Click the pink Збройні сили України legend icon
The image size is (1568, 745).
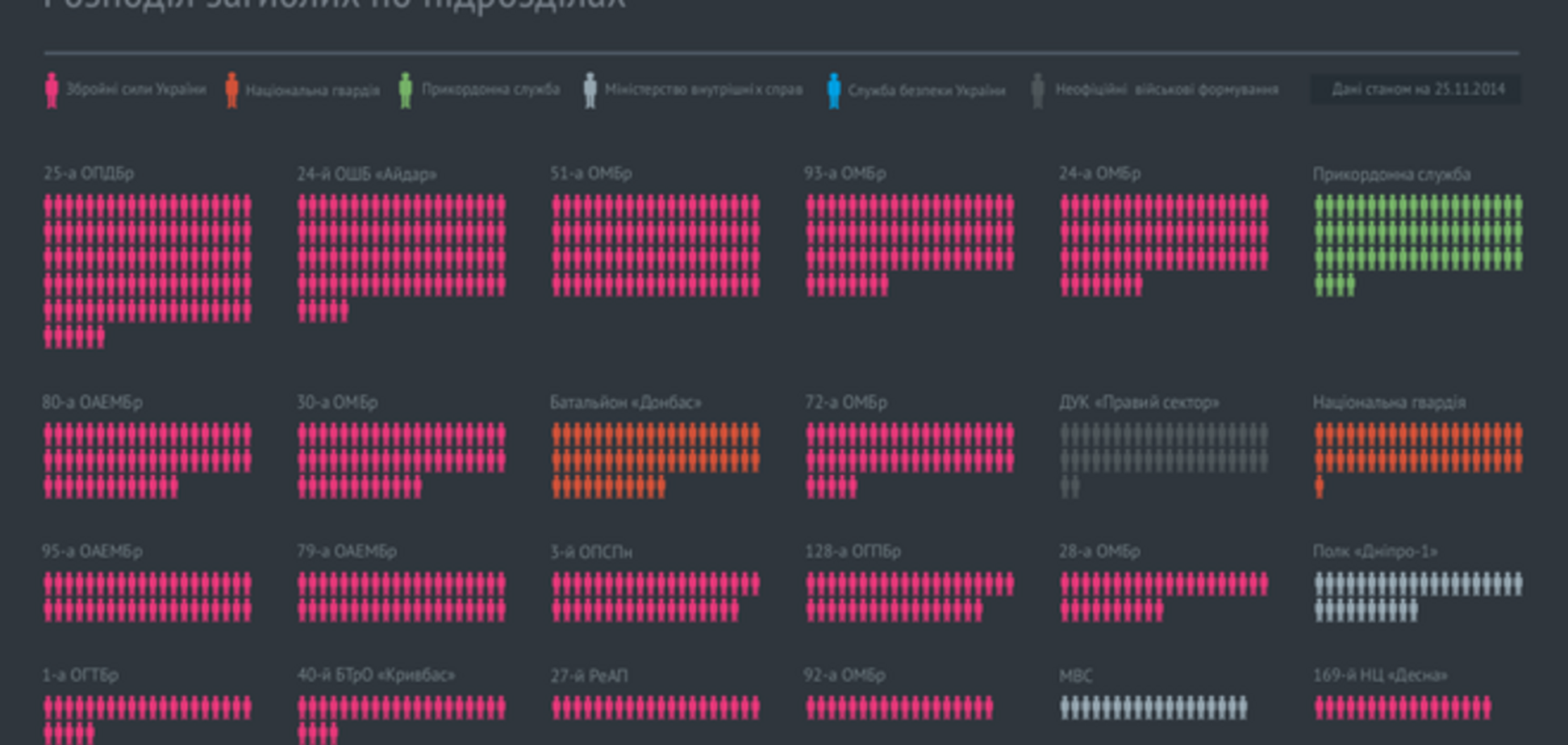click(x=52, y=89)
